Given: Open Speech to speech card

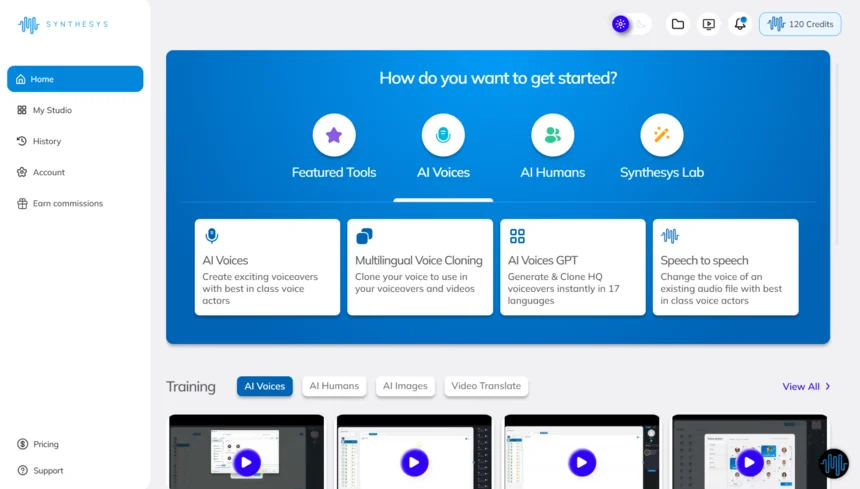Looking at the screenshot, I should [725, 267].
